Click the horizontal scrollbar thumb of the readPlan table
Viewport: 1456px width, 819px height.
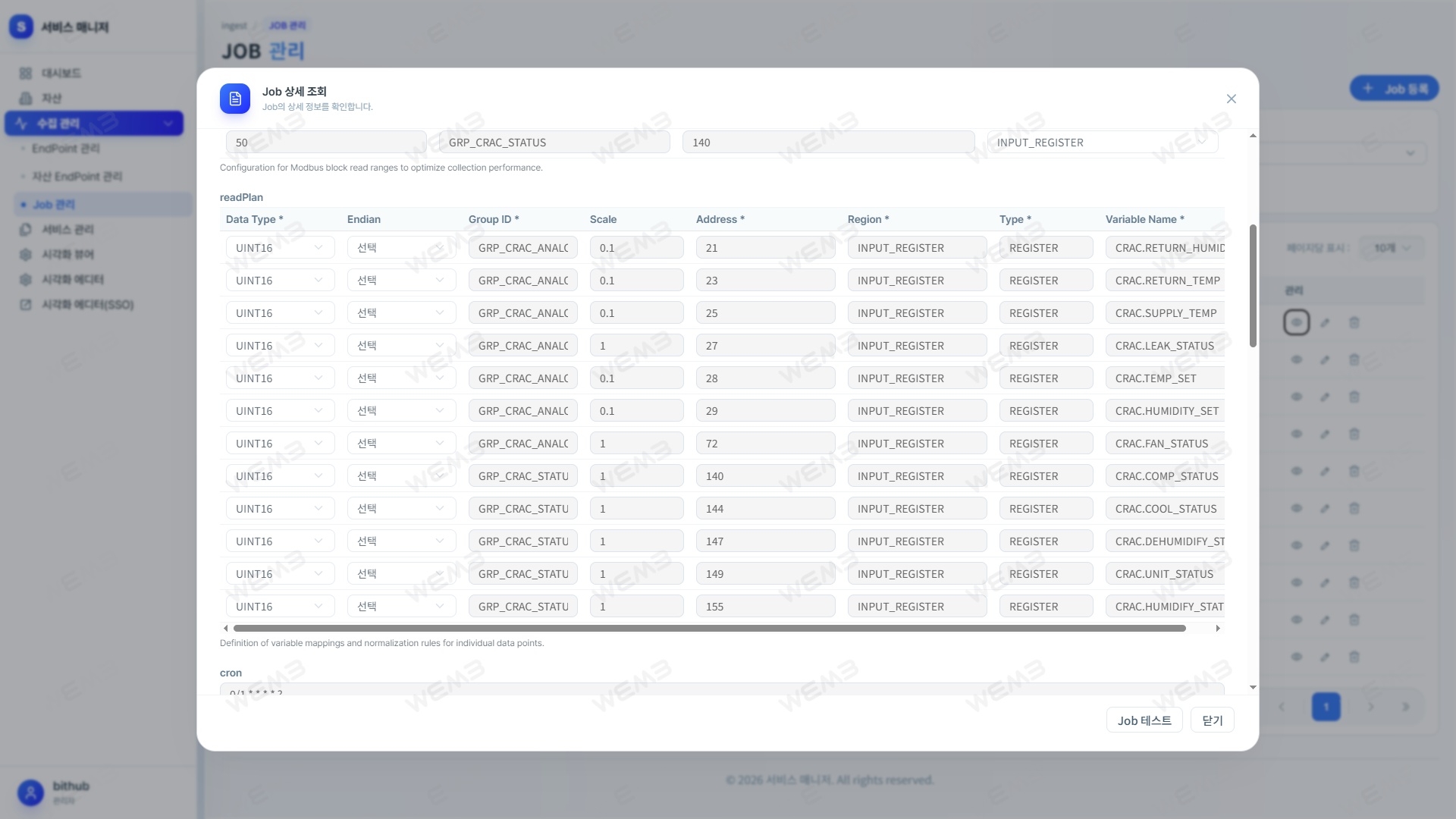710,628
